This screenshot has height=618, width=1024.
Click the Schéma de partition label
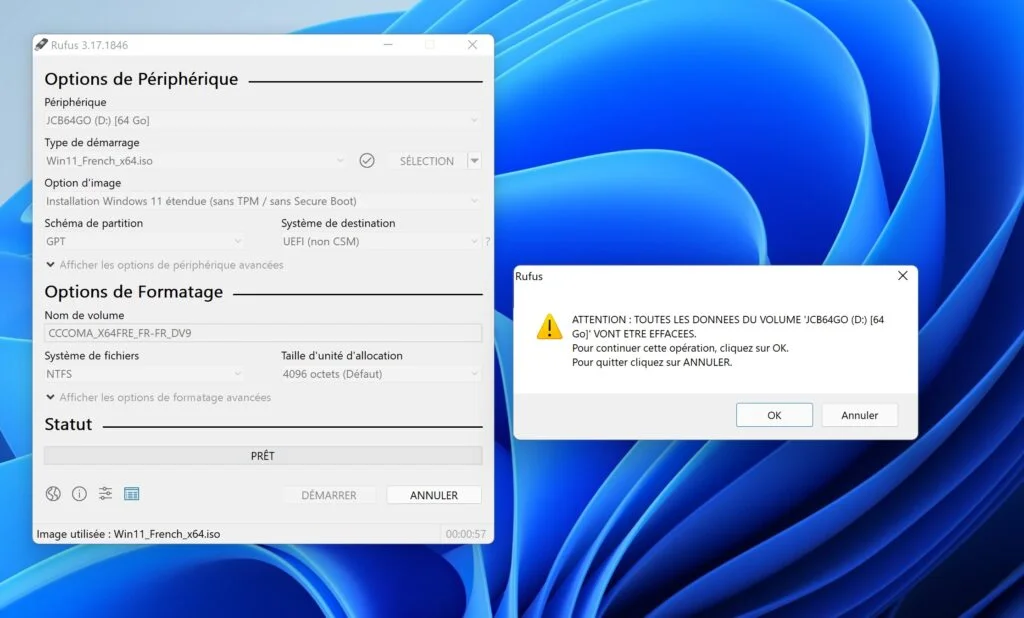pos(93,223)
